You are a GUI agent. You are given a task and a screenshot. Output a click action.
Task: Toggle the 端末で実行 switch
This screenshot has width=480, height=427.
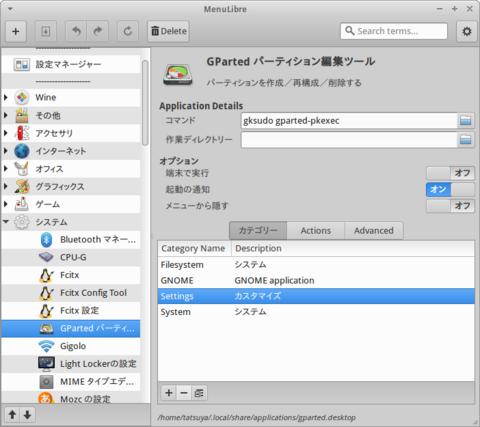point(450,173)
